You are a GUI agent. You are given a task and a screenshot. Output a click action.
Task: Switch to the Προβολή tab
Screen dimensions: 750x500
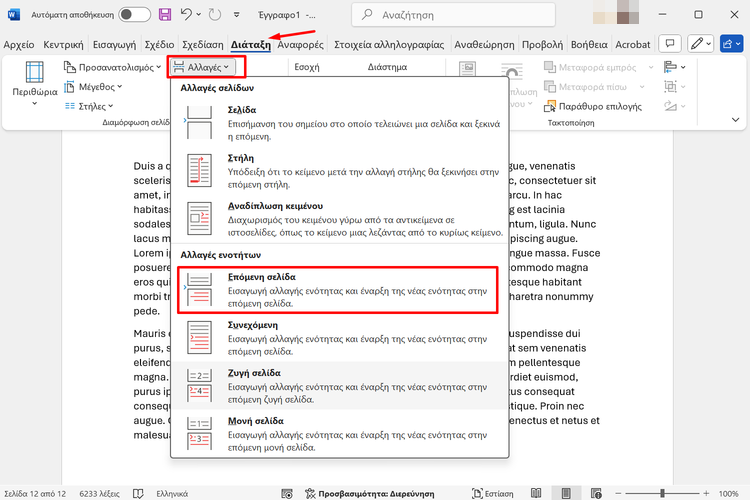[x=542, y=44]
